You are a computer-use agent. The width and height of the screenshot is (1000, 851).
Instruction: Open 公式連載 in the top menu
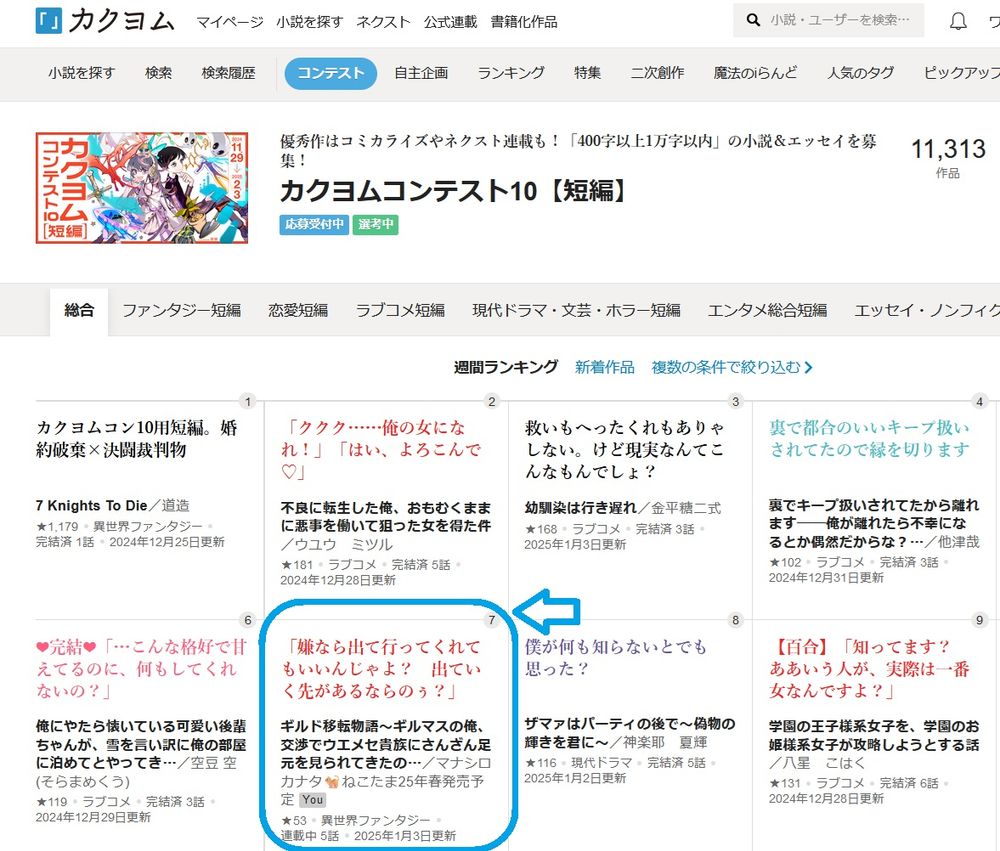(450, 22)
